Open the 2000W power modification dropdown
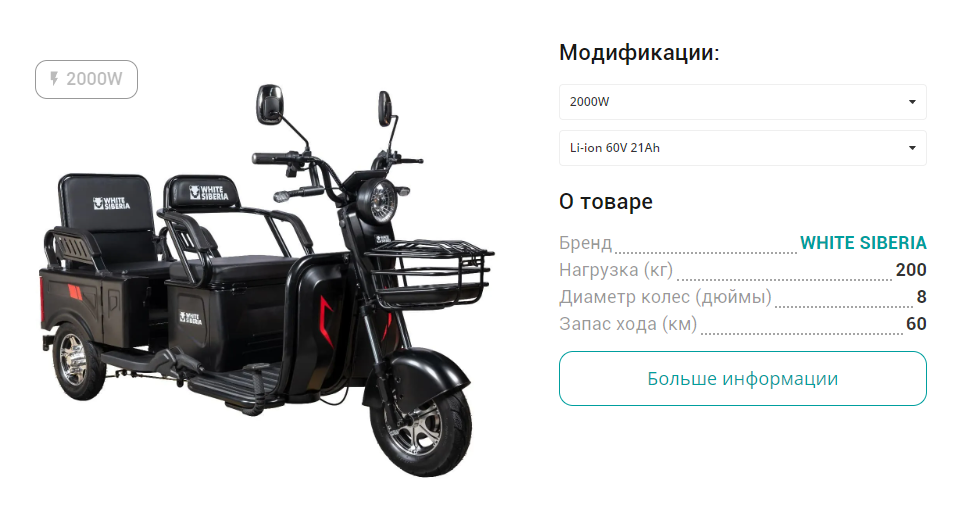The width and height of the screenshot is (953, 508). pyautogui.click(x=743, y=102)
